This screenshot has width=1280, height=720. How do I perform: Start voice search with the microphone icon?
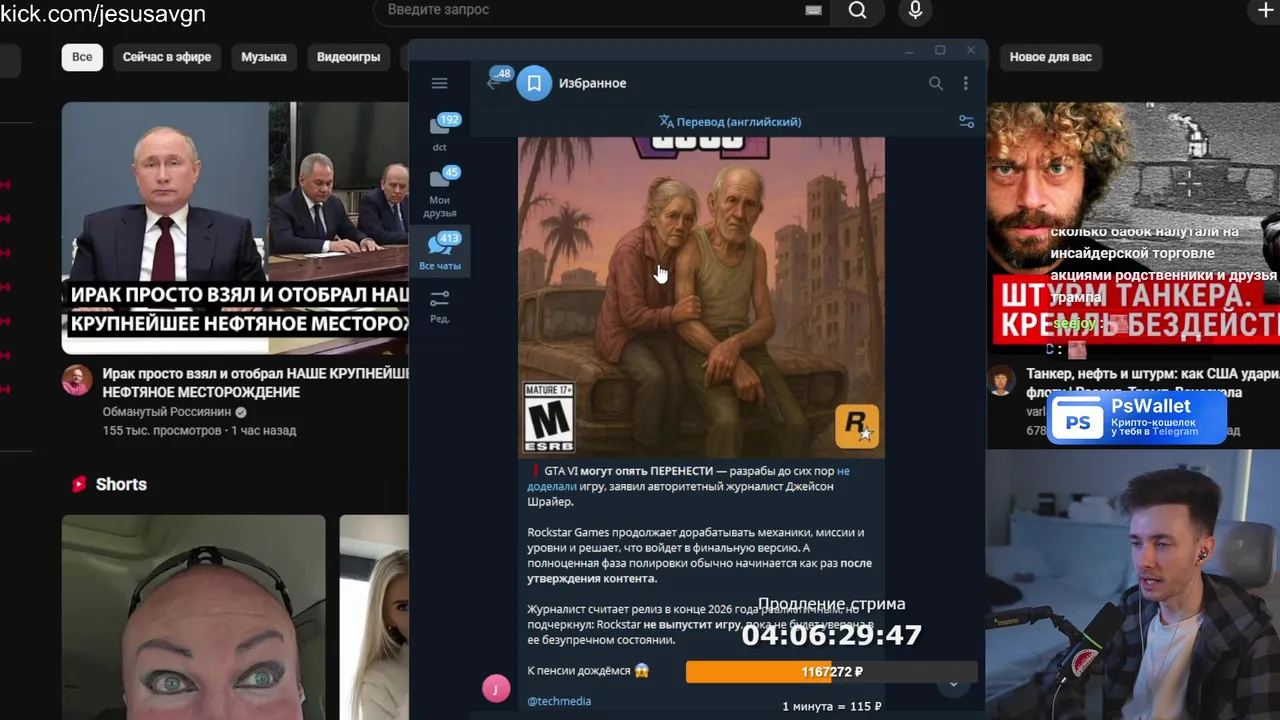pos(915,10)
